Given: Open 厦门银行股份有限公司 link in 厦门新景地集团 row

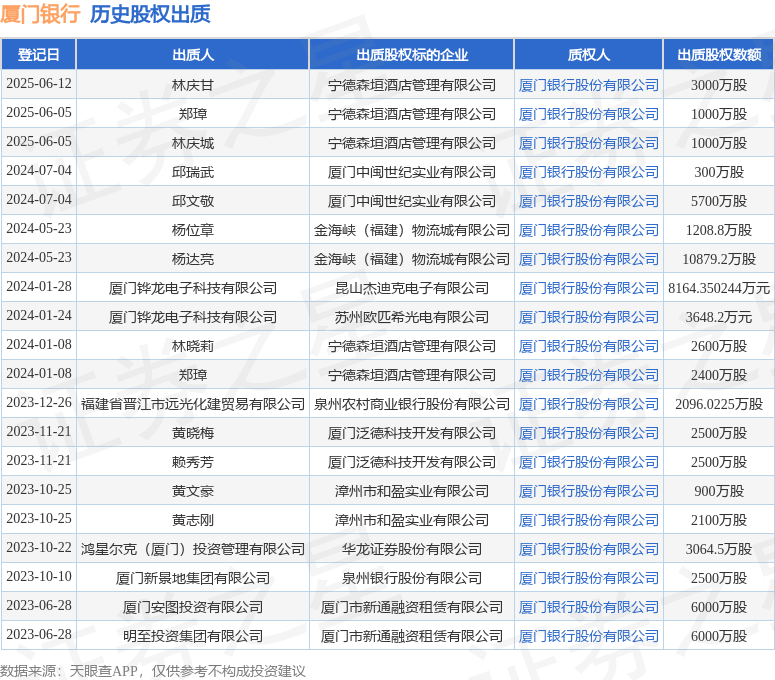Looking at the screenshot, I should click(x=588, y=578).
